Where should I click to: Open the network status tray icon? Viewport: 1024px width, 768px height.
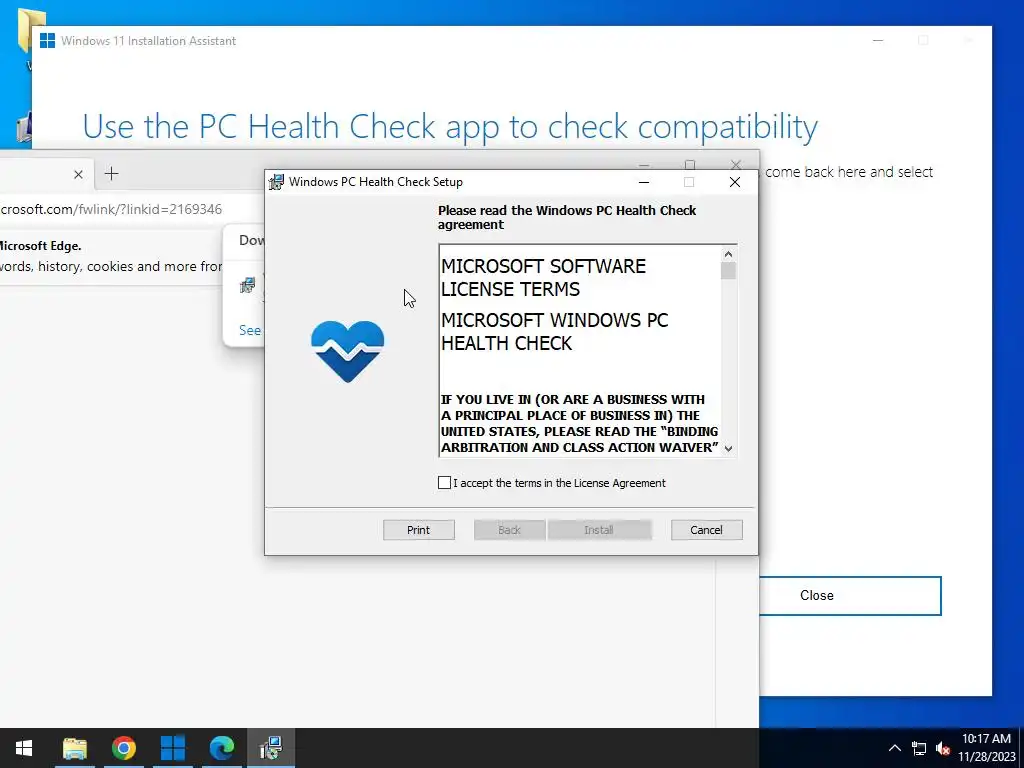(919, 748)
